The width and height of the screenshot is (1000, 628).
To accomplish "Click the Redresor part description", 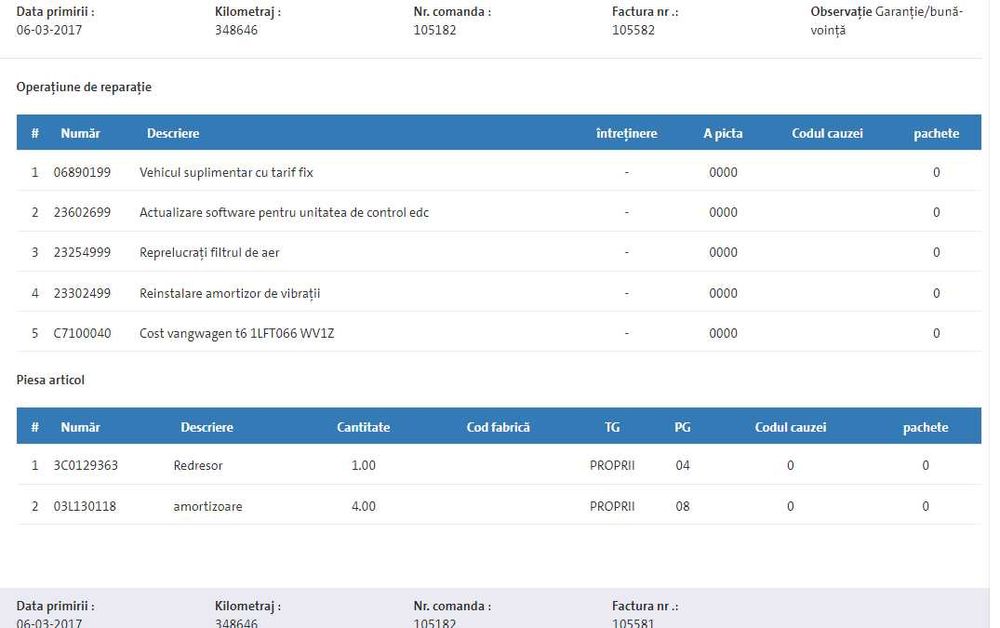I will [x=198, y=465].
